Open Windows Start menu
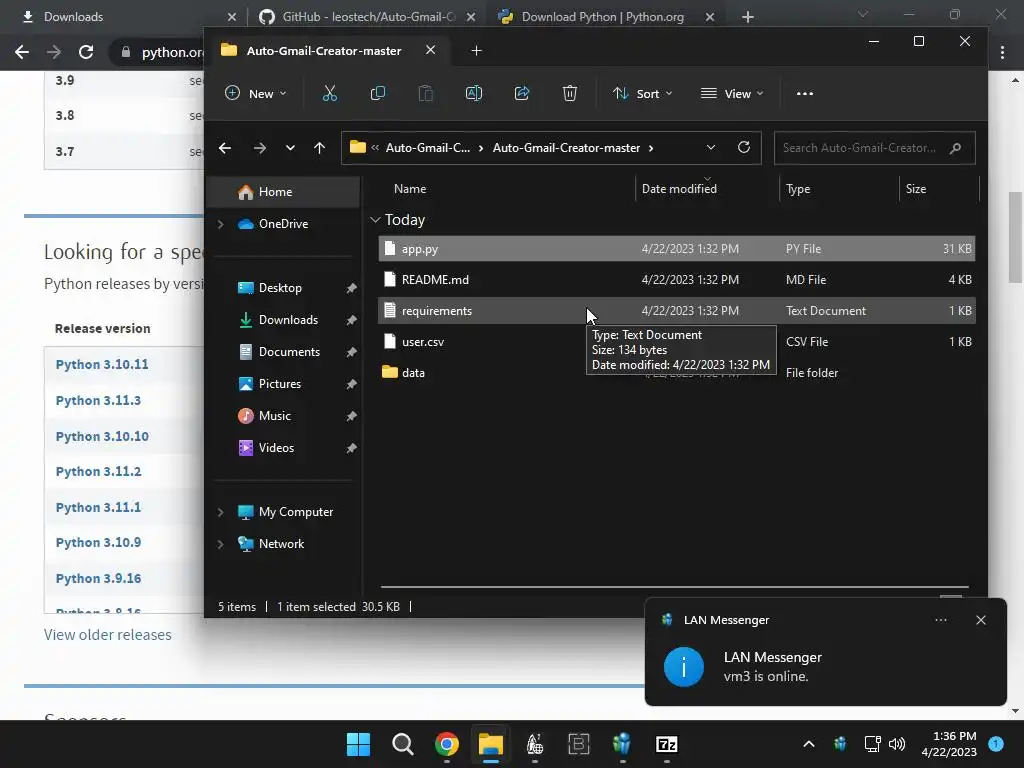 point(358,744)
